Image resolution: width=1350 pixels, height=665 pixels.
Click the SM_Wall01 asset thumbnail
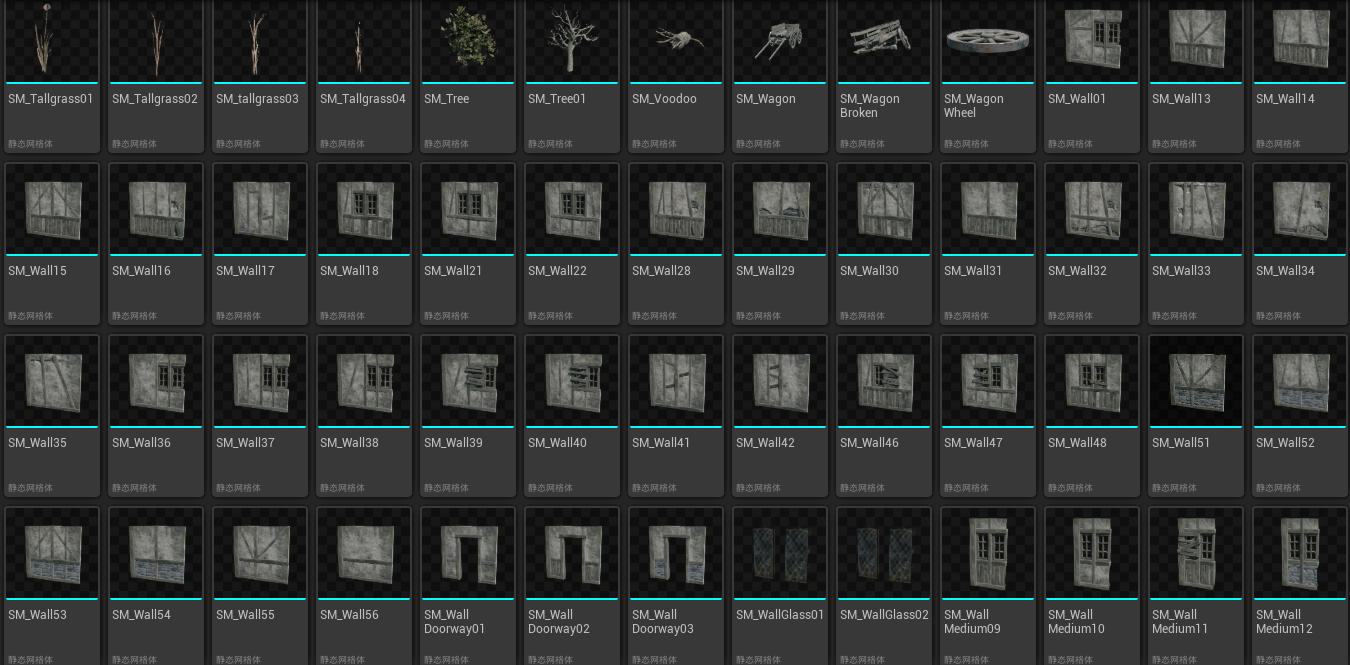(1092, 41)
